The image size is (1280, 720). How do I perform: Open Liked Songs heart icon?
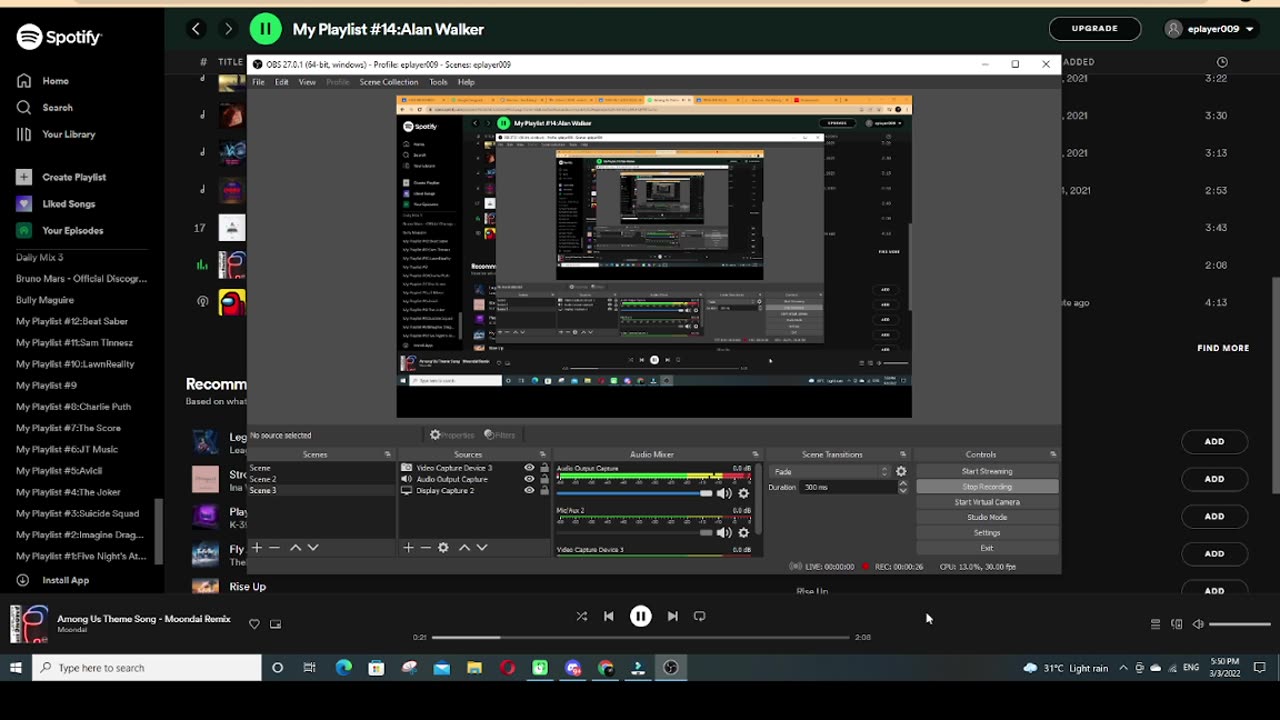(x=24, y=204)
